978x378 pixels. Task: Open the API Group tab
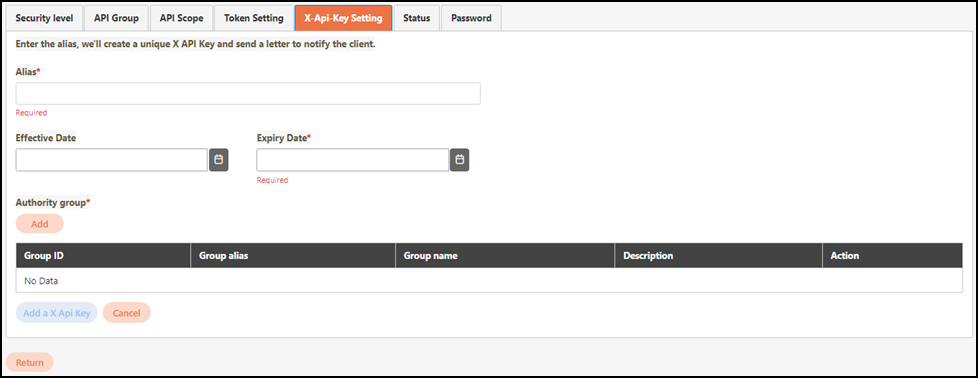pyautogui.click(x=116, y=18)
